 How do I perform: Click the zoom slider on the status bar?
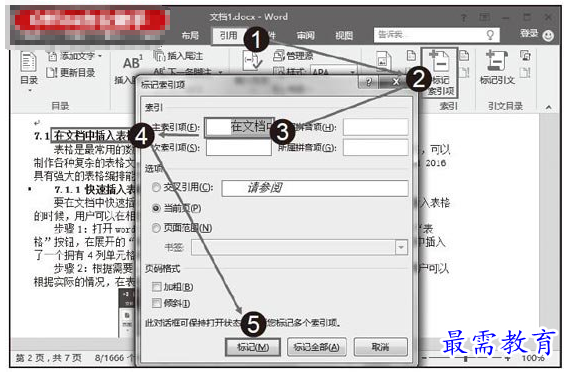[466, 359]
